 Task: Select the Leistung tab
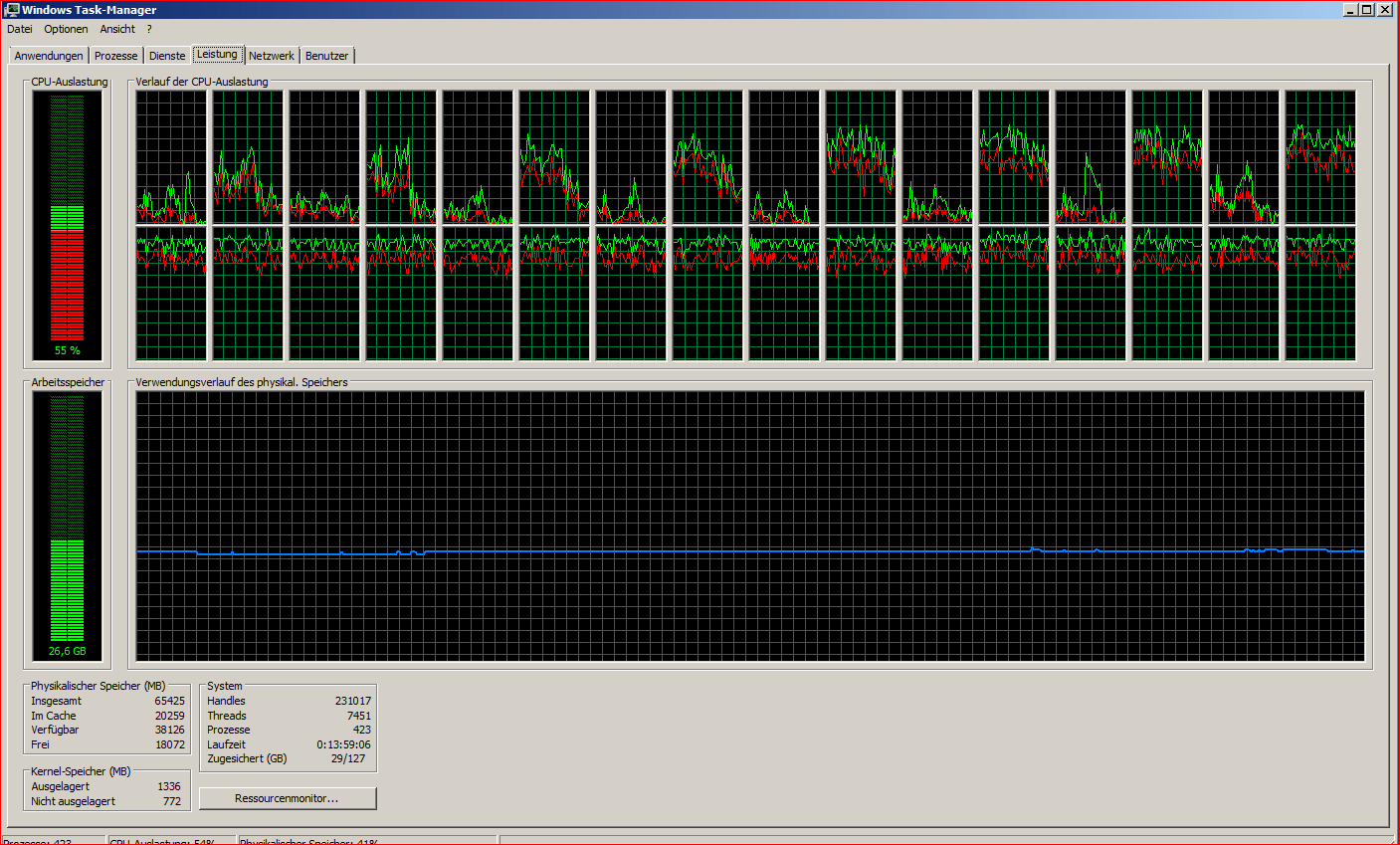click(217, 54)
